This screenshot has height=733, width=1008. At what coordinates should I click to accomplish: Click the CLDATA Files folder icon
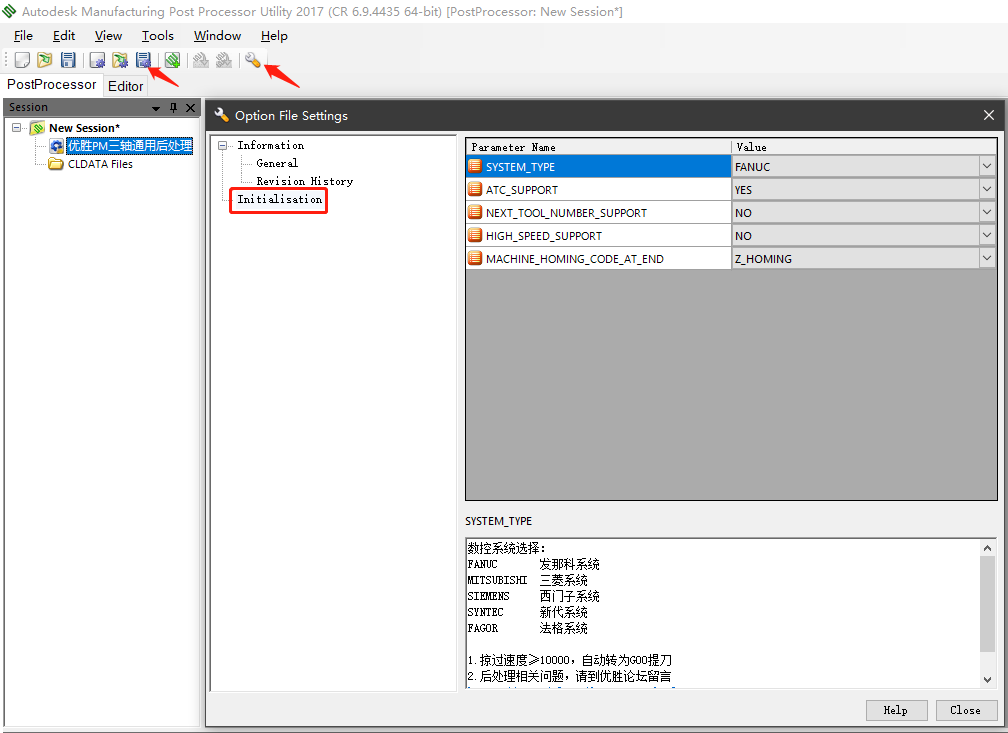coord(57,164)
